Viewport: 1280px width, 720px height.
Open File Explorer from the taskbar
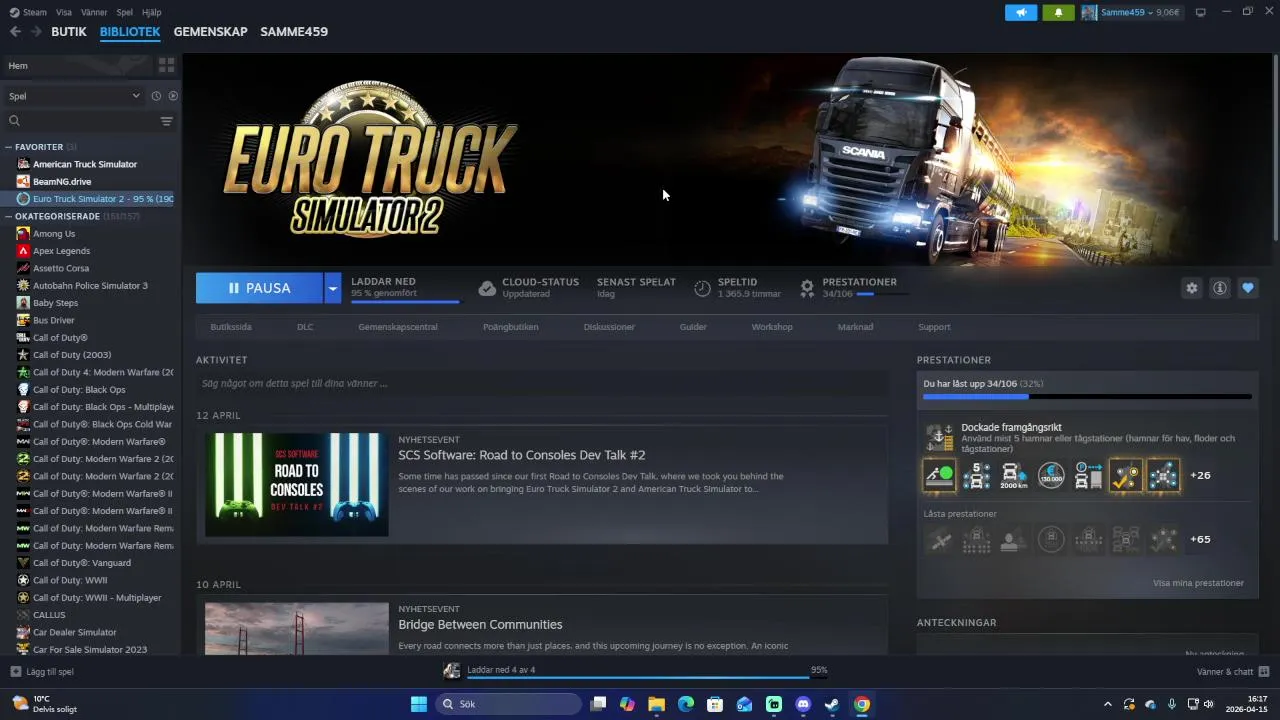(656, 704)
